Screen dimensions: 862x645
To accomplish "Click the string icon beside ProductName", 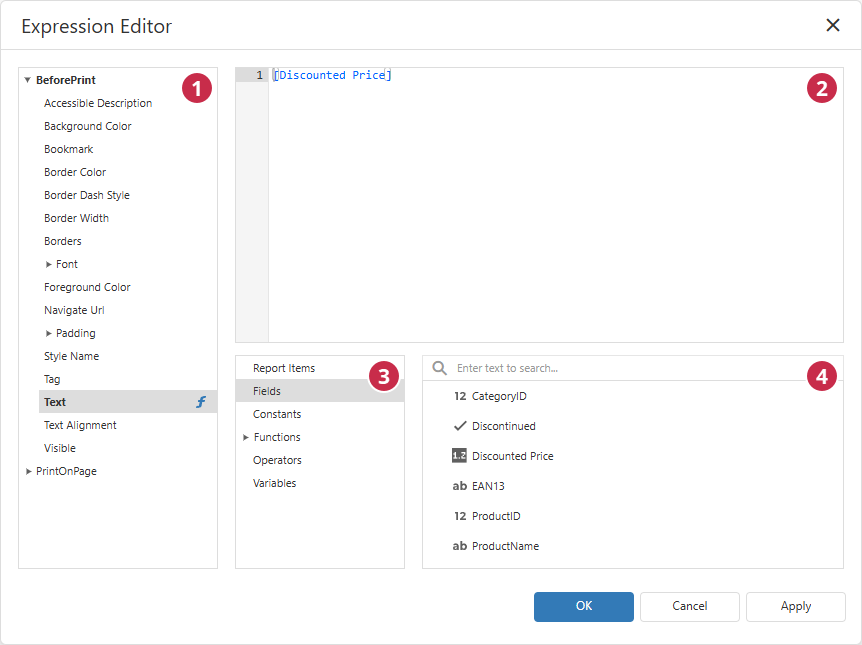I will [460, 546].
